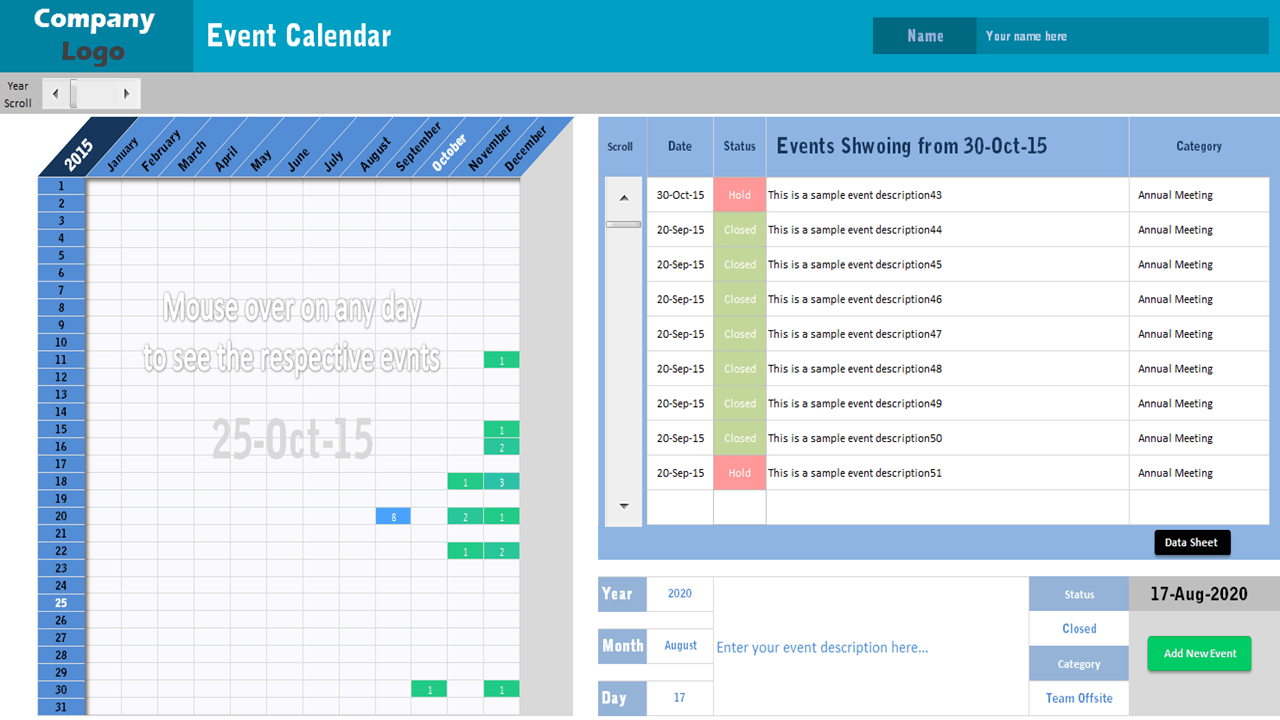This screenshot has height=720, width=1280.
Task: Open the Team Offsite category selector
Action: coord(1078,698)
